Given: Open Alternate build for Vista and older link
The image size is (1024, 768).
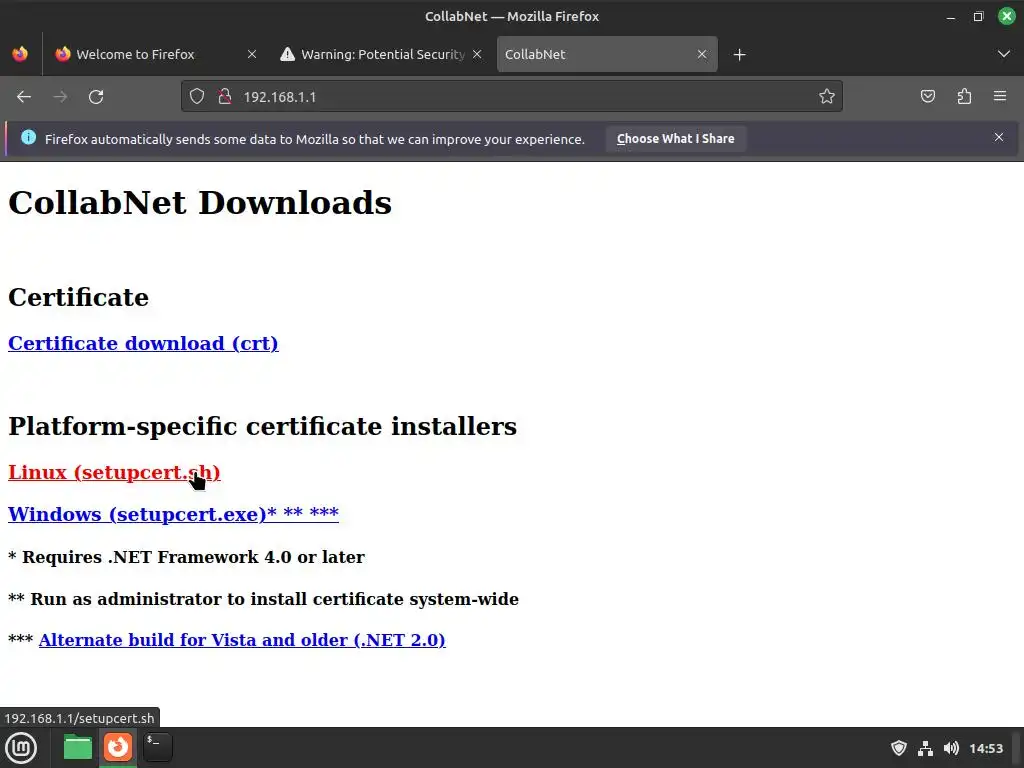Looking at the screenshot, I should pyautogui.click(x=242, y=640).
